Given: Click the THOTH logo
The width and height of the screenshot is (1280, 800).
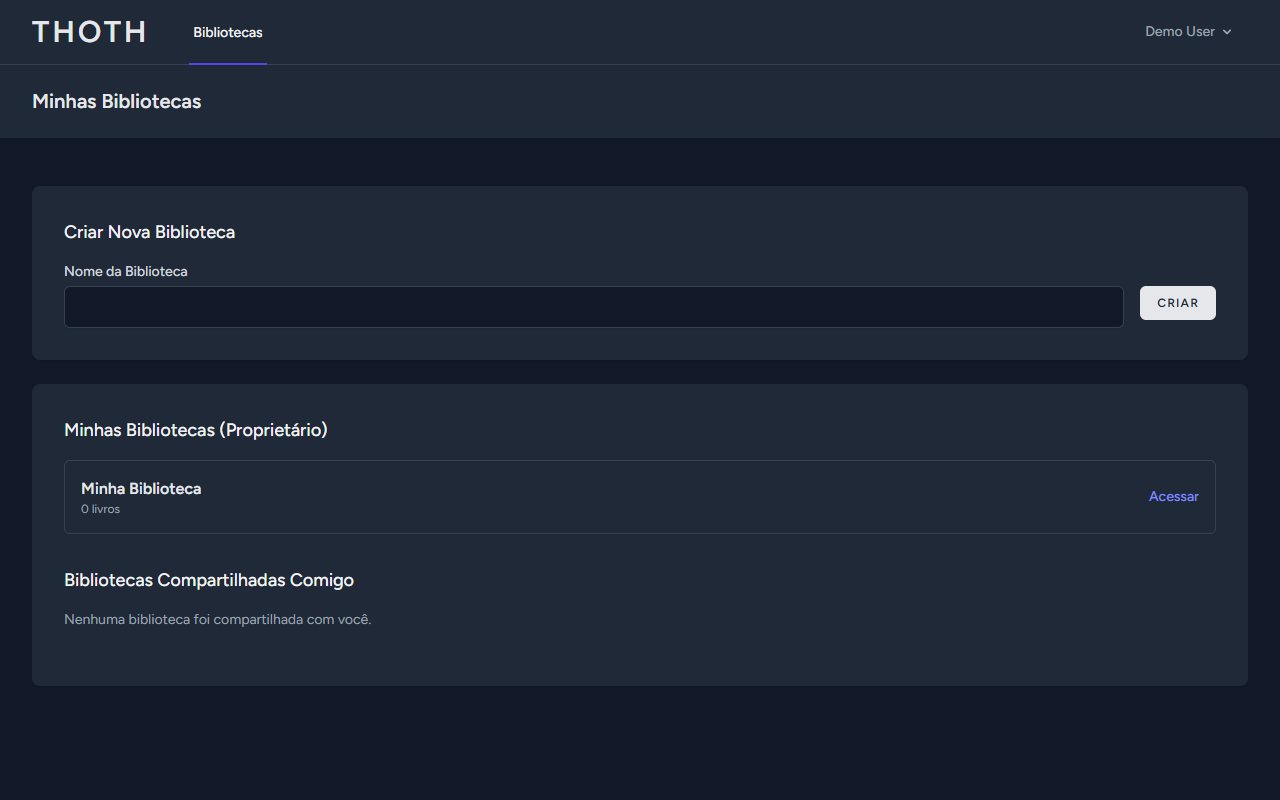Looking at the screenshot, I should pyautogui.click(x=89, y=32).
